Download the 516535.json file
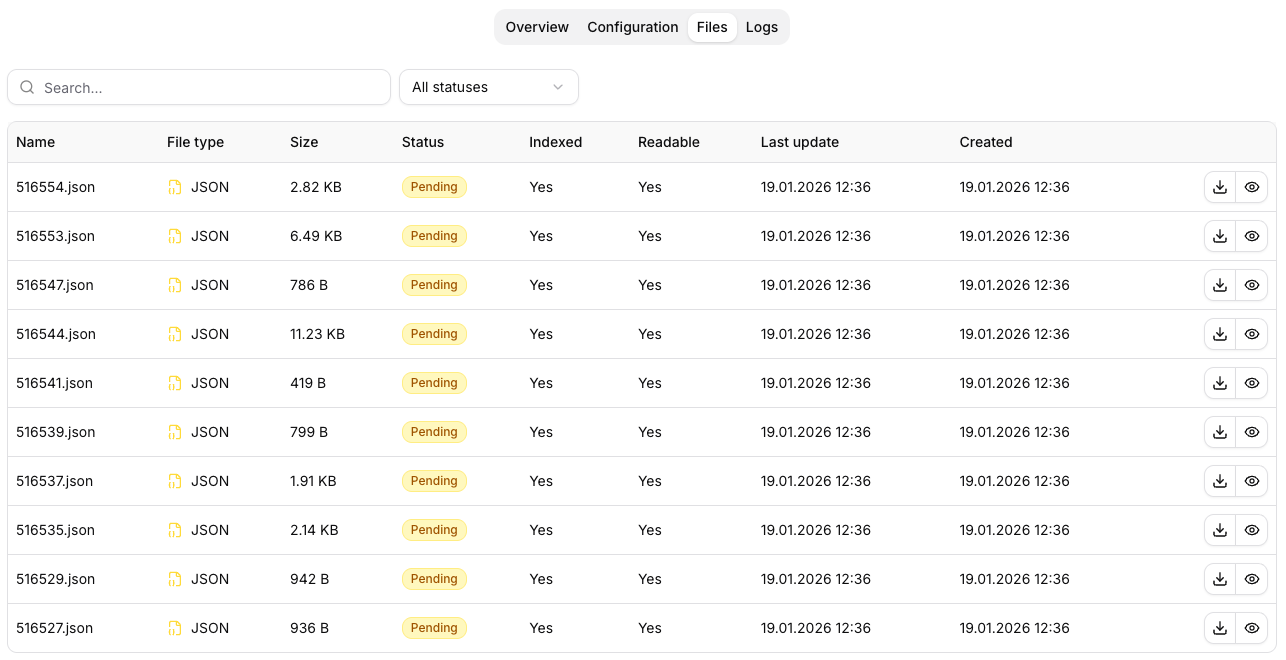This screenshot has height=660, width=1286. (1219, 530)
